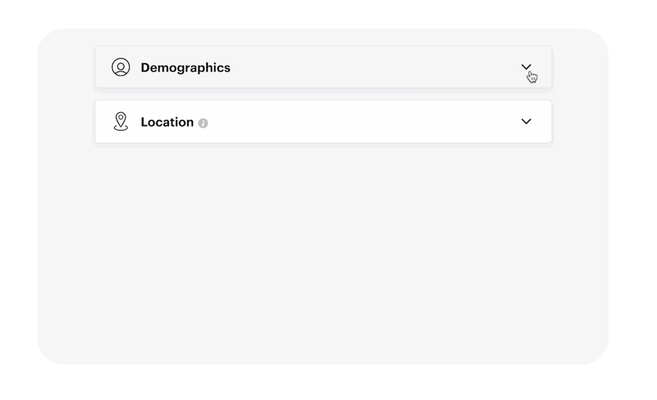Select the user profile circle icon
657x400 pixels.
[x=121, y=67]
